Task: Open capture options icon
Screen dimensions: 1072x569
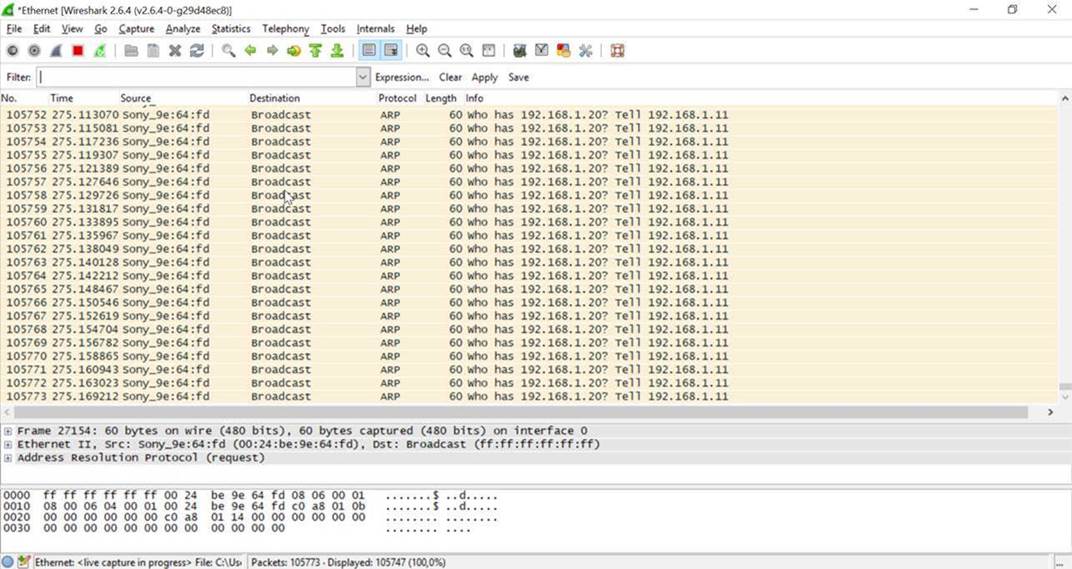Action: coord(34,51)
